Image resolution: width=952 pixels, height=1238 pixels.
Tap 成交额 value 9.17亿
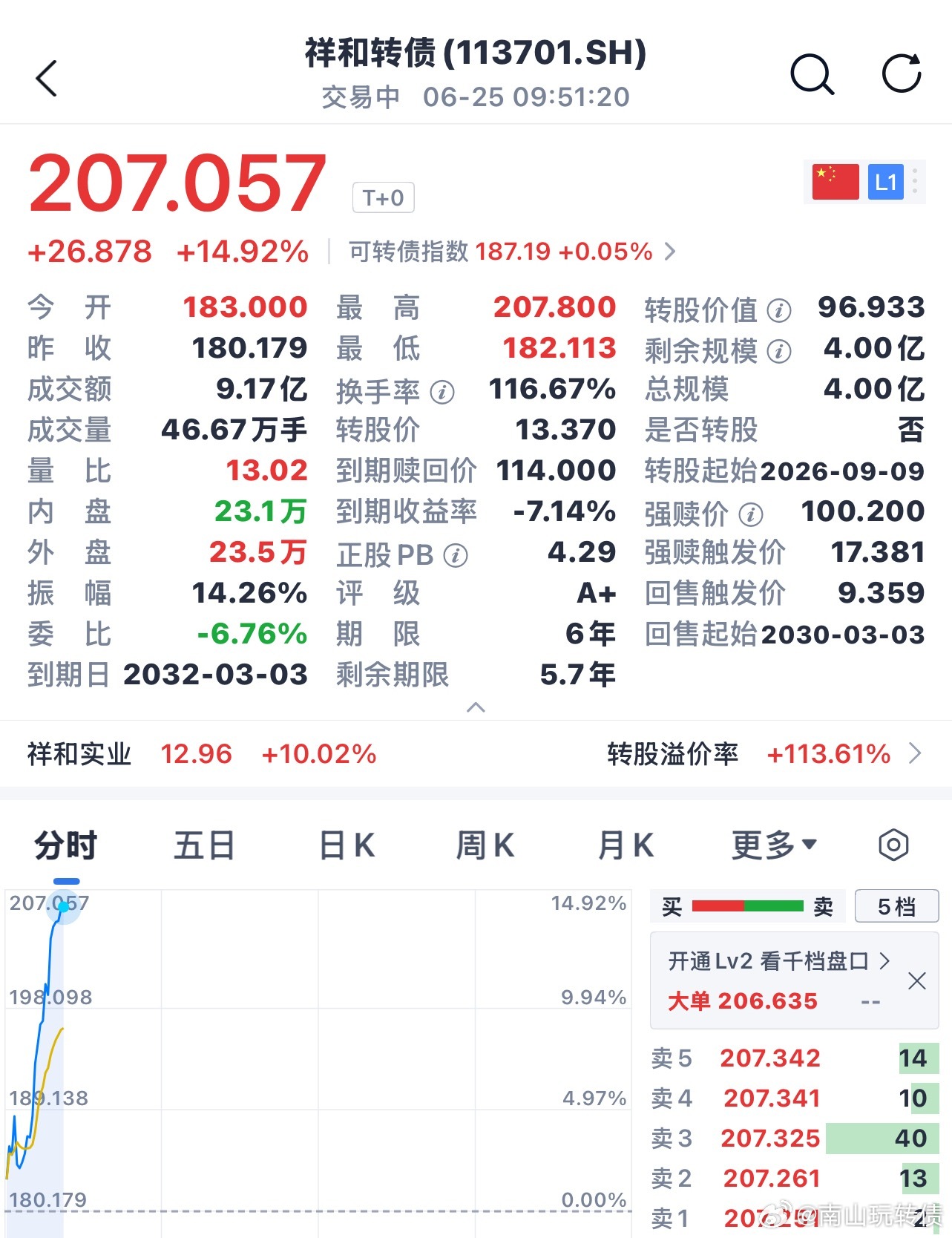(262, 388)
